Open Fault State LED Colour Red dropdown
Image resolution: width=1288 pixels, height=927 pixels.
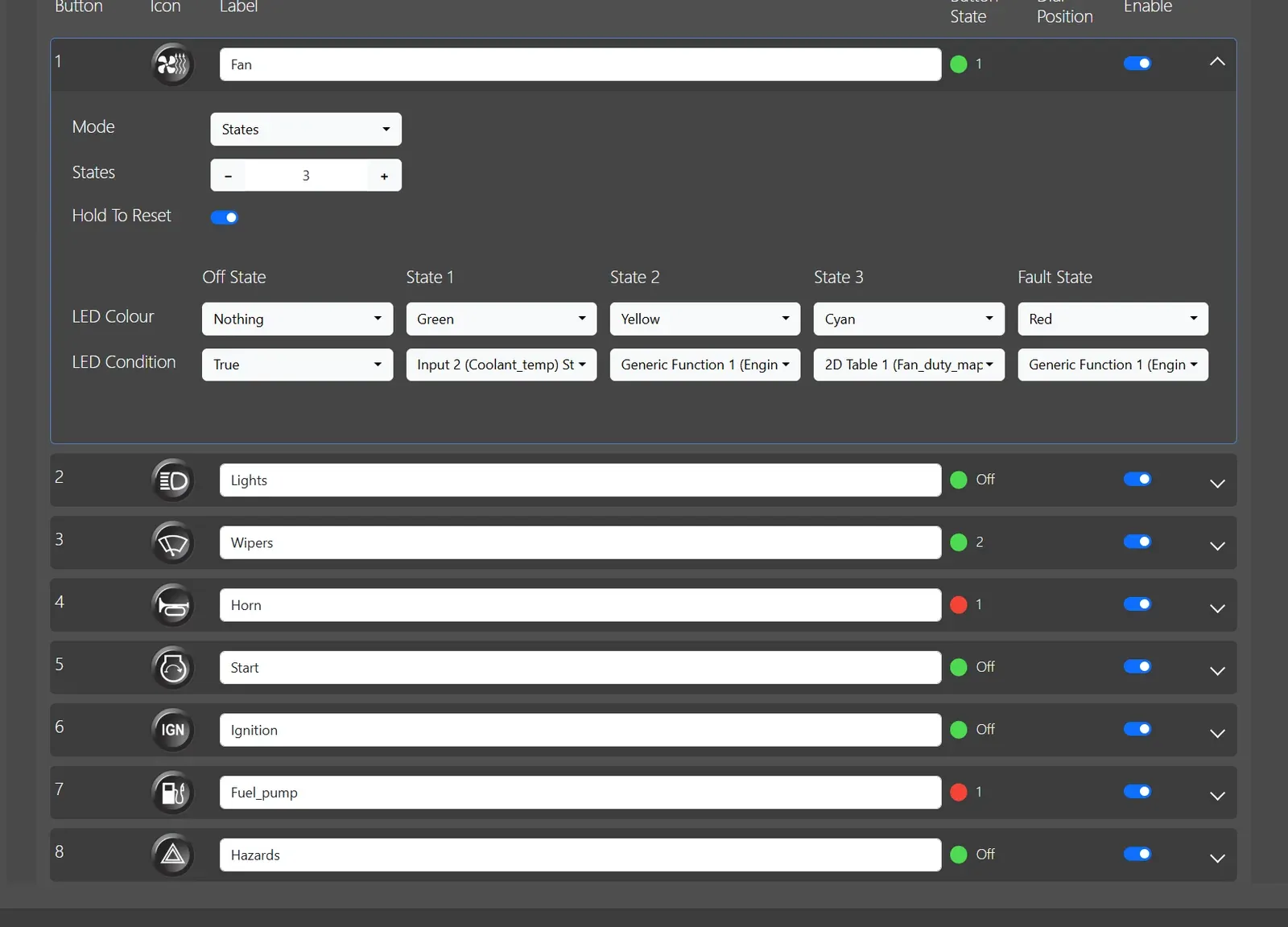click(1113, 319)
